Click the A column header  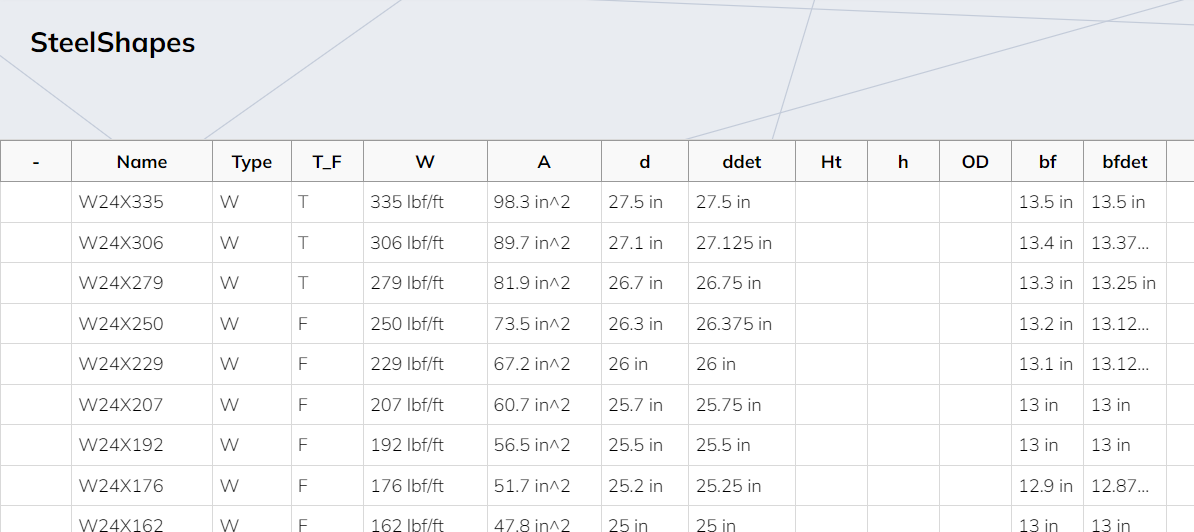pyautogui.click(x=544, y=161)
